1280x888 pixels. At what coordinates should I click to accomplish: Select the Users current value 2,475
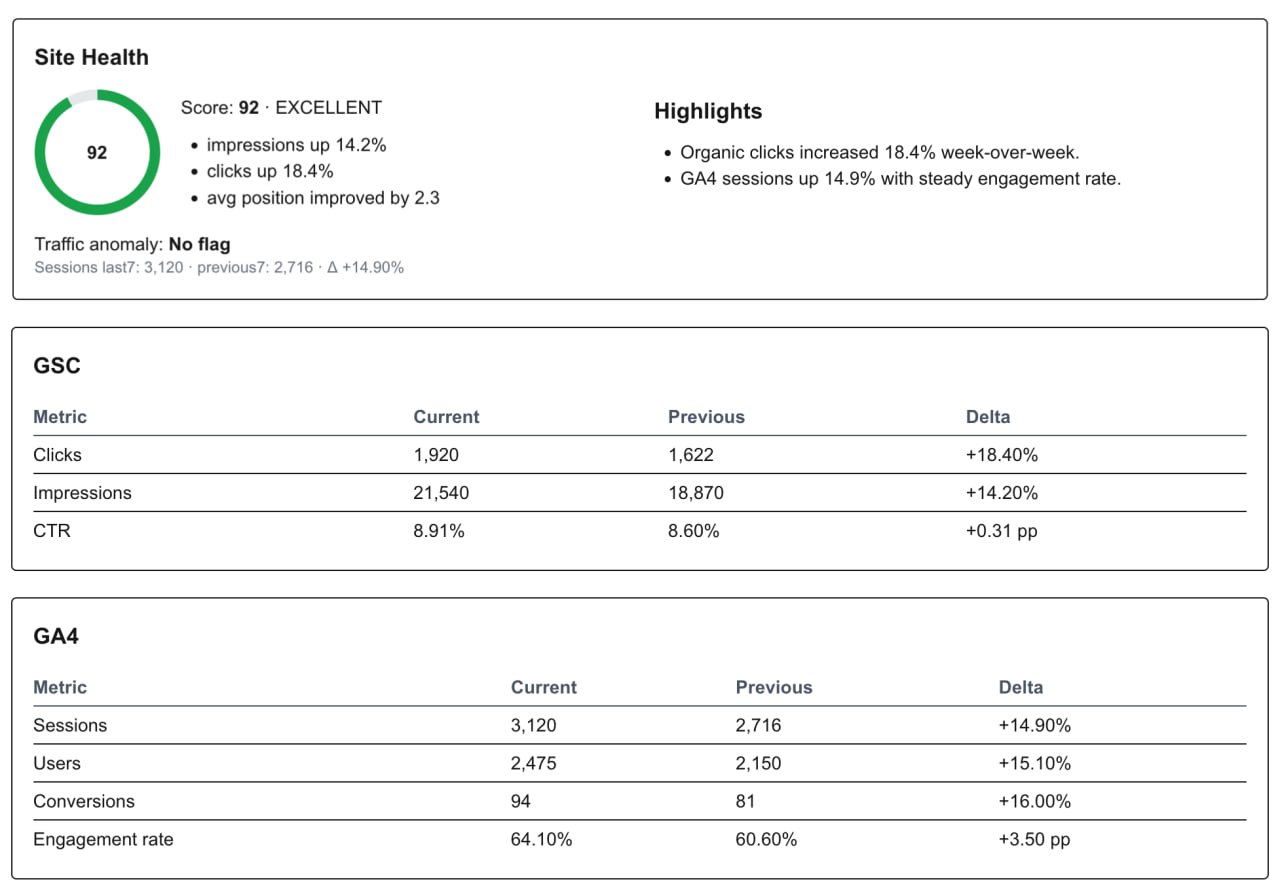click(x=533, y=763)
